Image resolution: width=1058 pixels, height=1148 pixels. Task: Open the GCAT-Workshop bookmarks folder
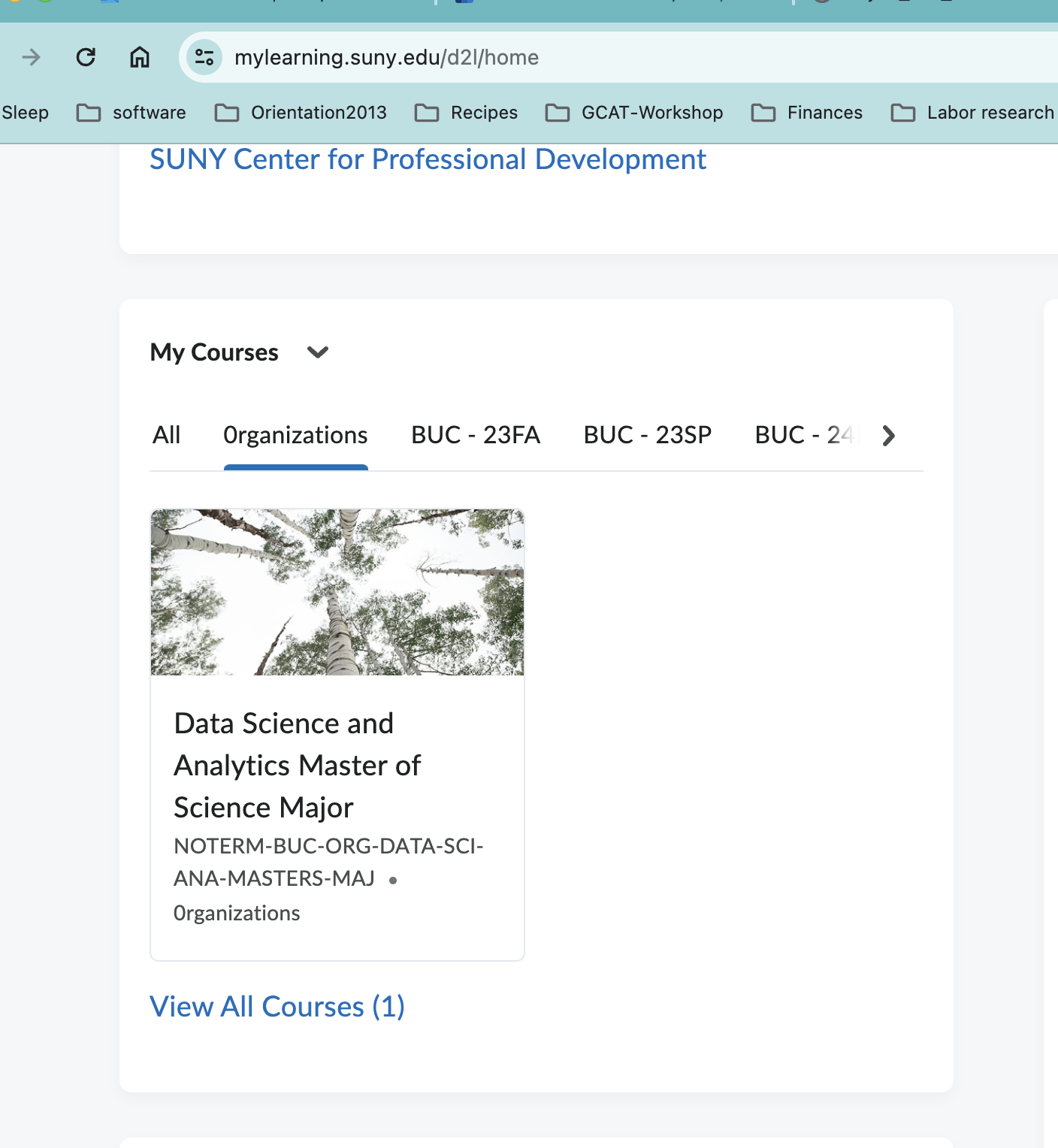coord(634,113)
